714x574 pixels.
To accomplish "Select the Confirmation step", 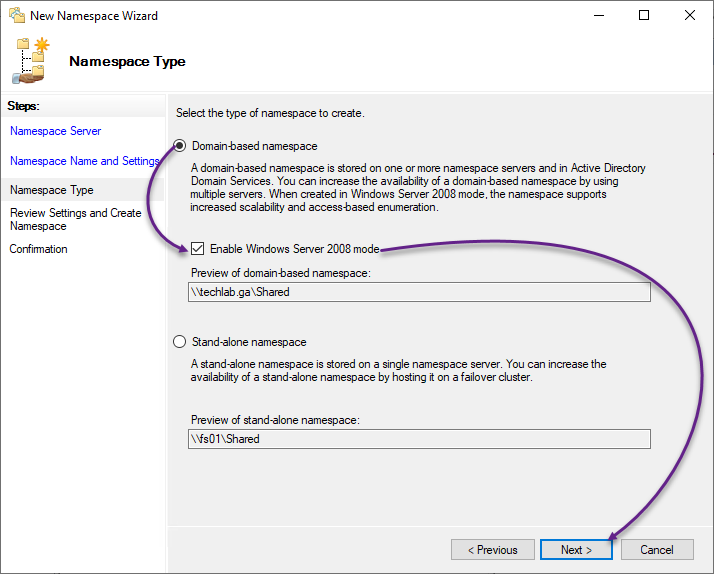I will (x=39, y=249).
